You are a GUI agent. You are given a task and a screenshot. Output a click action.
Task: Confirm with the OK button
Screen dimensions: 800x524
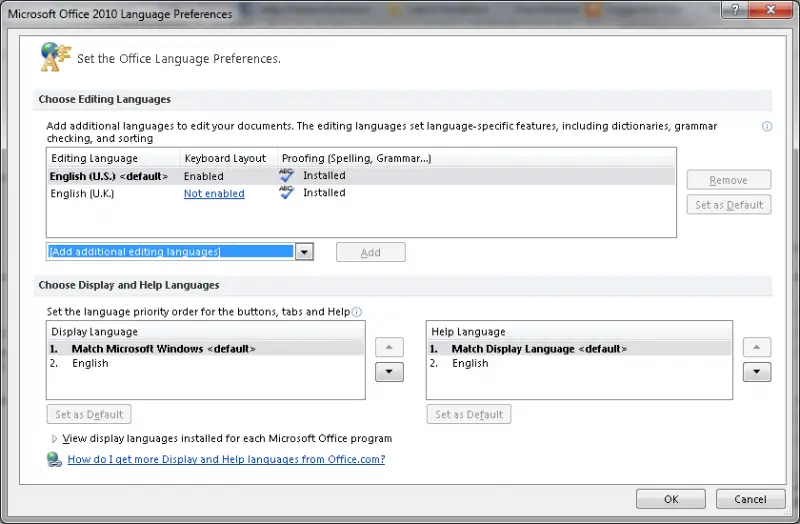pos(671,499)
